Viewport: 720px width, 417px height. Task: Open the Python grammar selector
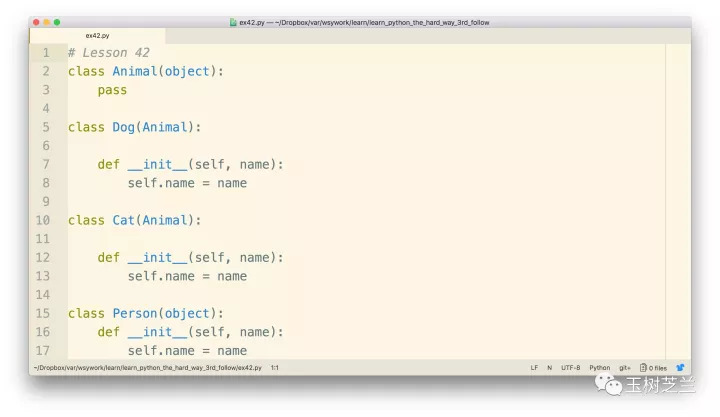click(x=600, y=367)
